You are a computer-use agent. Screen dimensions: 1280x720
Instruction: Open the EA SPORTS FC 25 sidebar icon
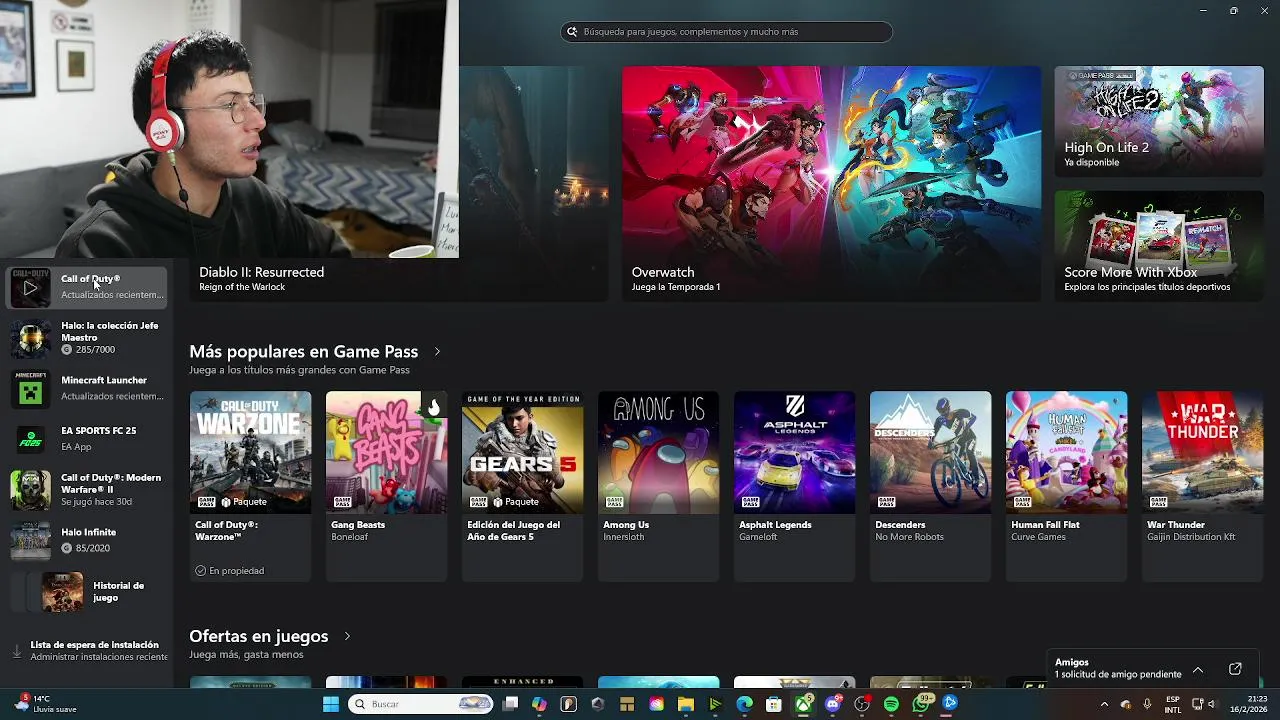pos(30,440)
